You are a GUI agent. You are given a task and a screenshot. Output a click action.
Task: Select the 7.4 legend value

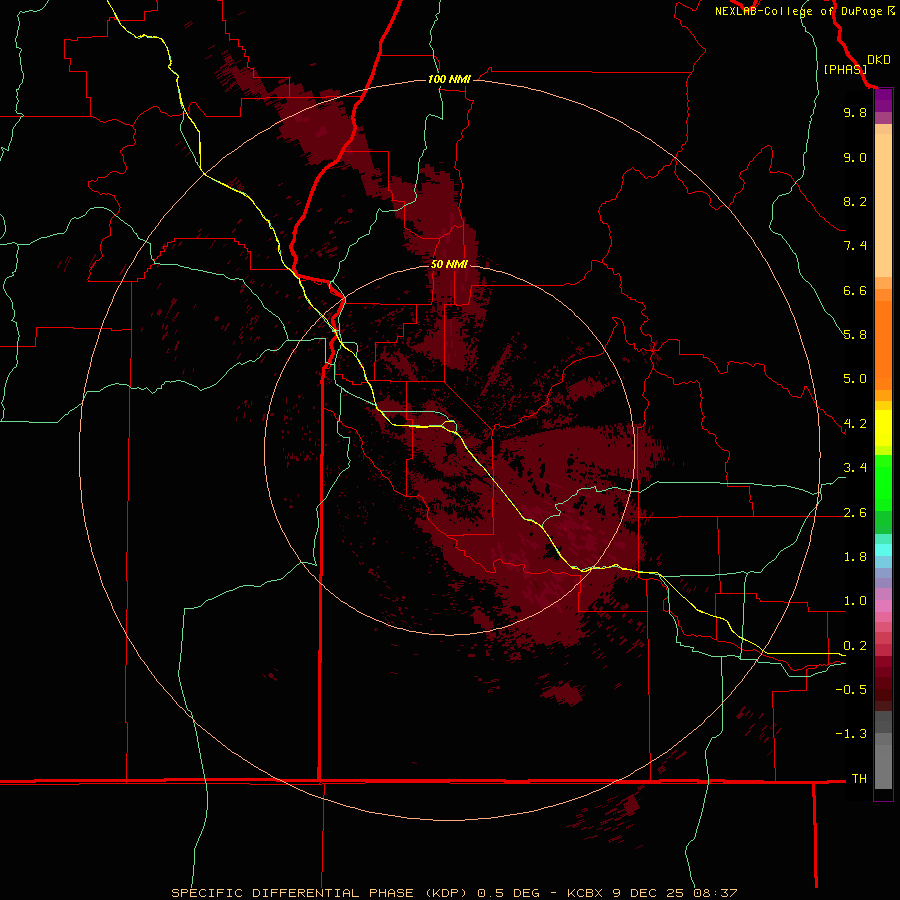click(x=855, y=246)
